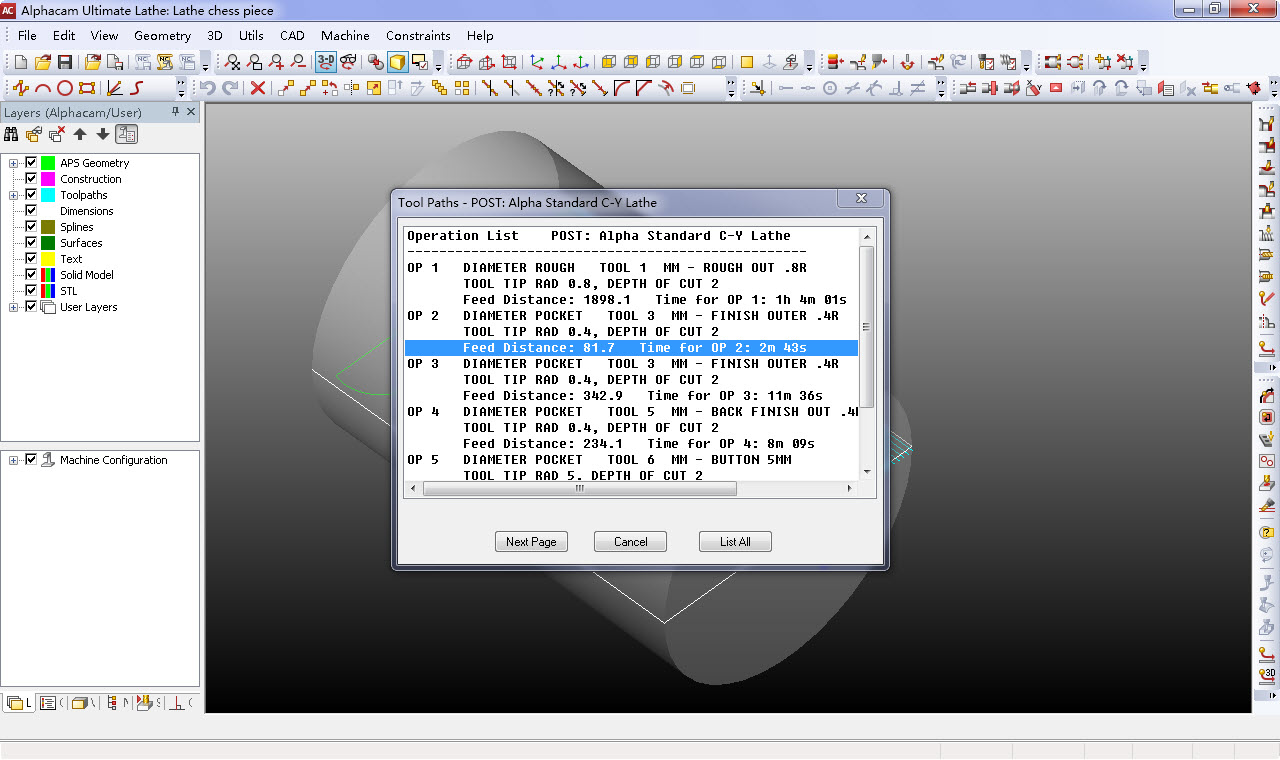Click the Cancel button in Tool Paths dialog

tap(631, 541)
